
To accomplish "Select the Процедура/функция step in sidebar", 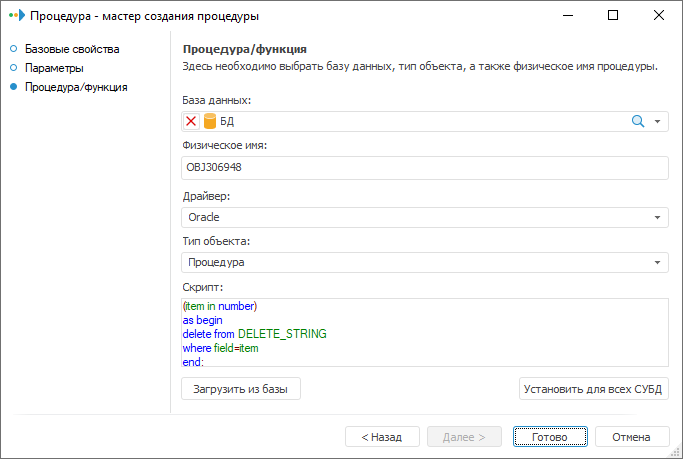I will point(76,87).
